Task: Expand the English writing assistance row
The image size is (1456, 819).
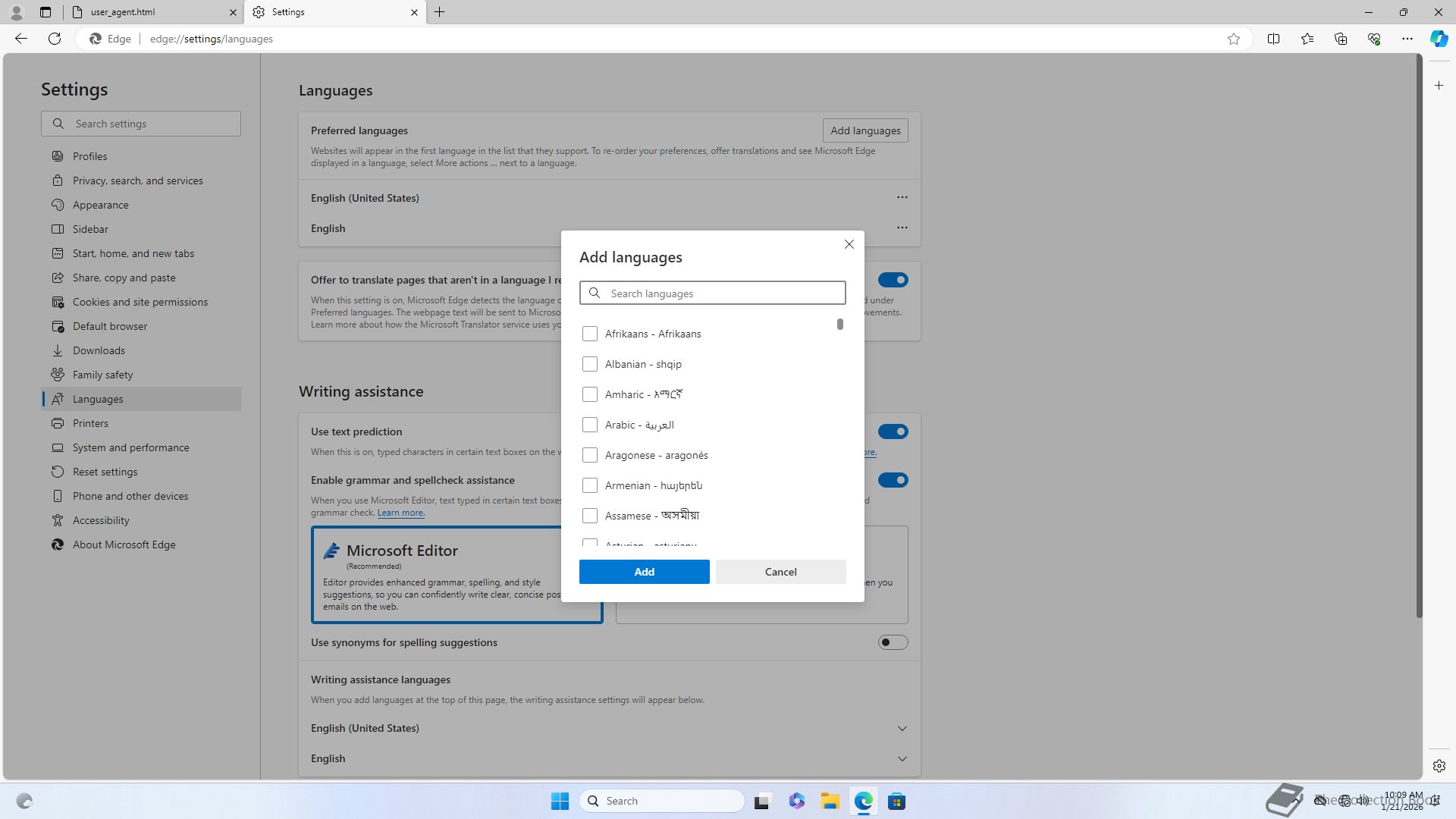Action: pos(902,758)
